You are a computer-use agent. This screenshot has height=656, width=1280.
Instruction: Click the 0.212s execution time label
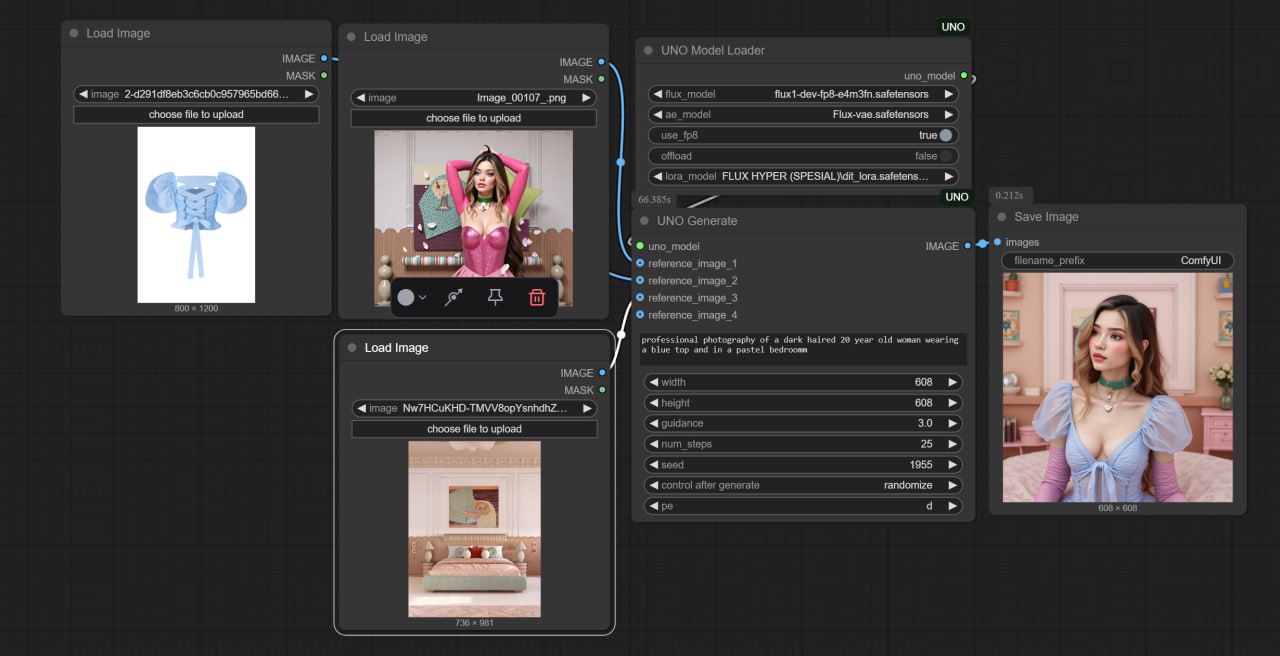[x=1011, y=195]
